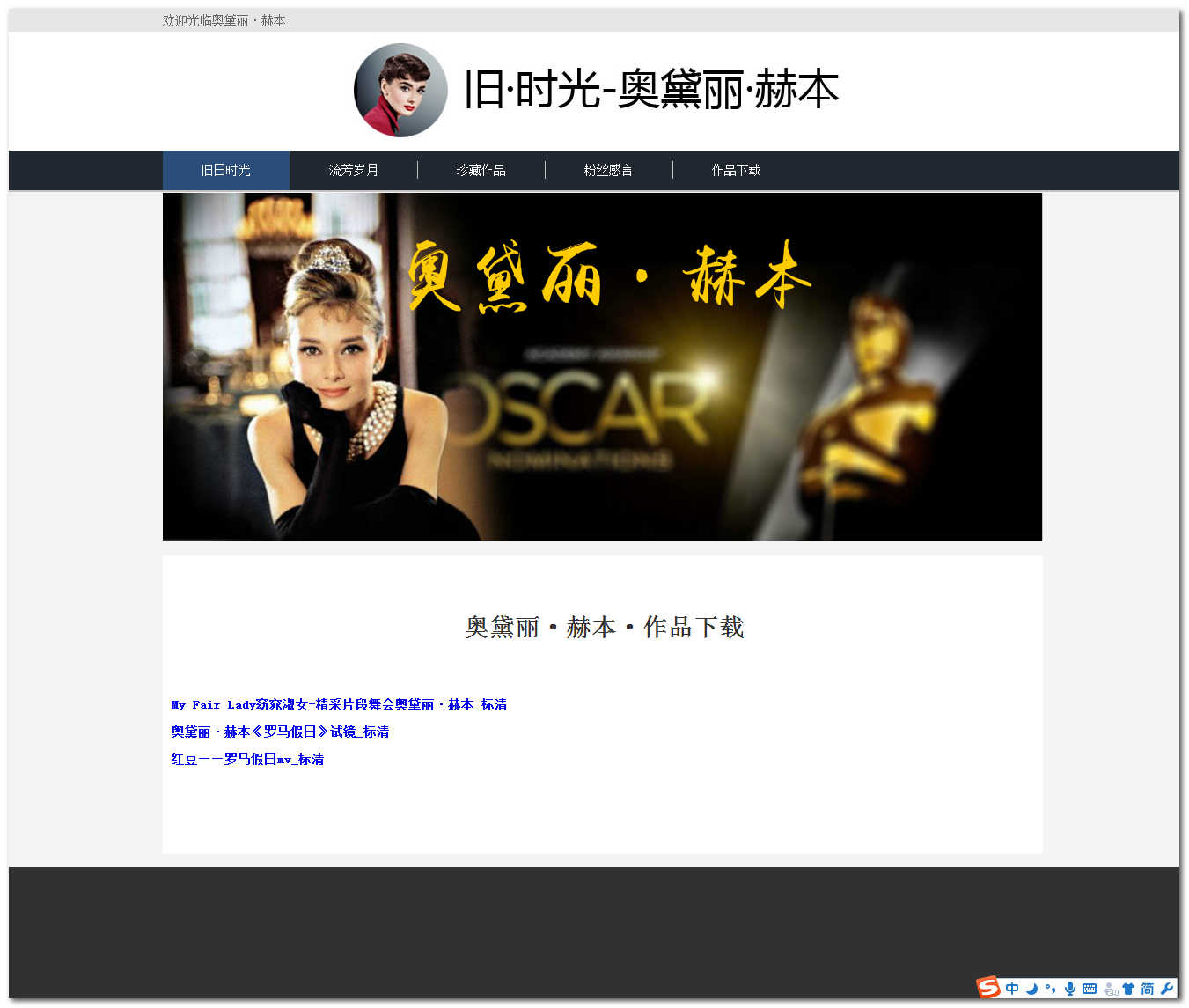Open the skin shirt icon
Screen dimensions: 1189x1008
(x=1128, y=989)
